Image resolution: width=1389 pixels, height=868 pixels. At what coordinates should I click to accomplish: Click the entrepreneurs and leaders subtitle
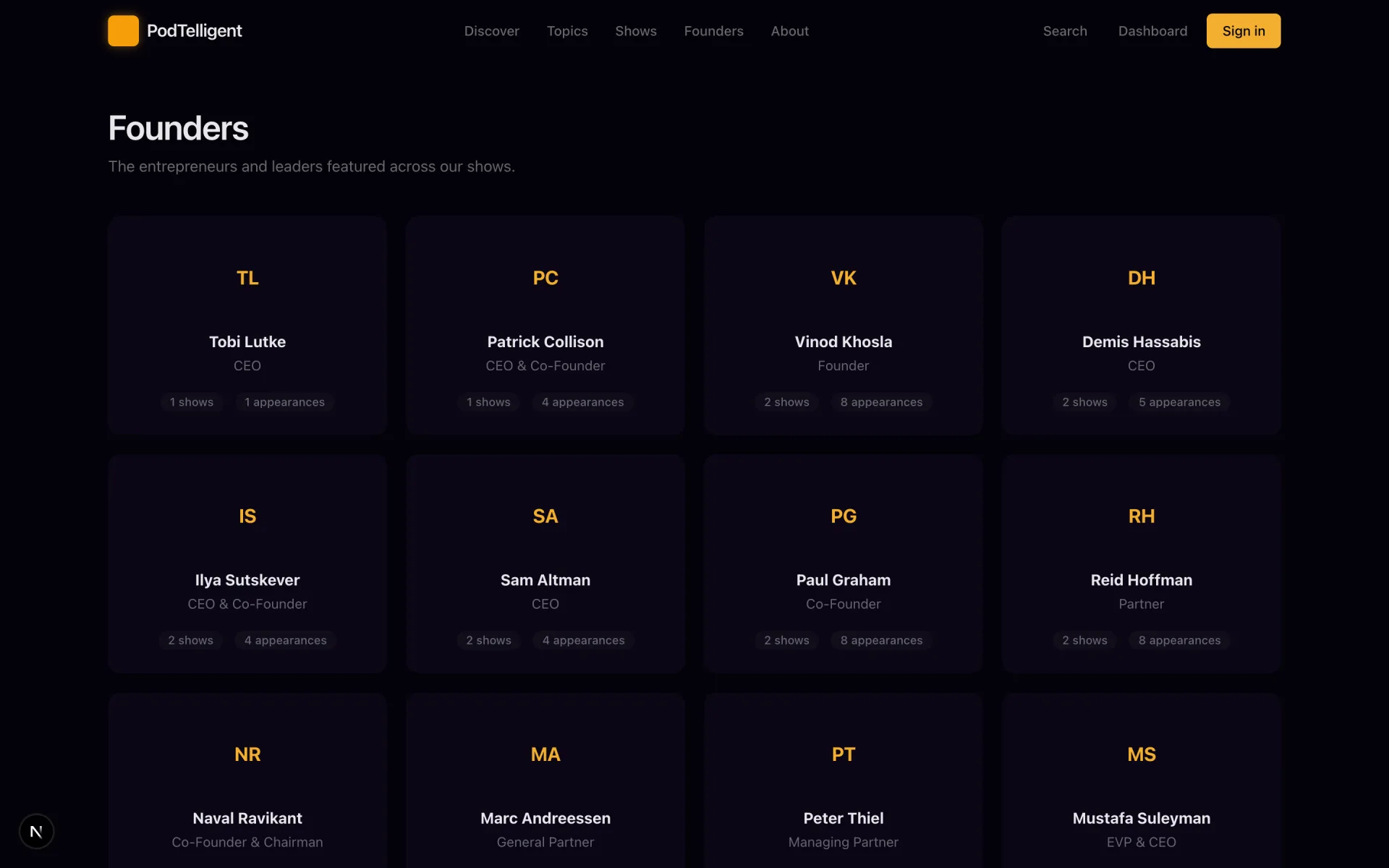311,166
